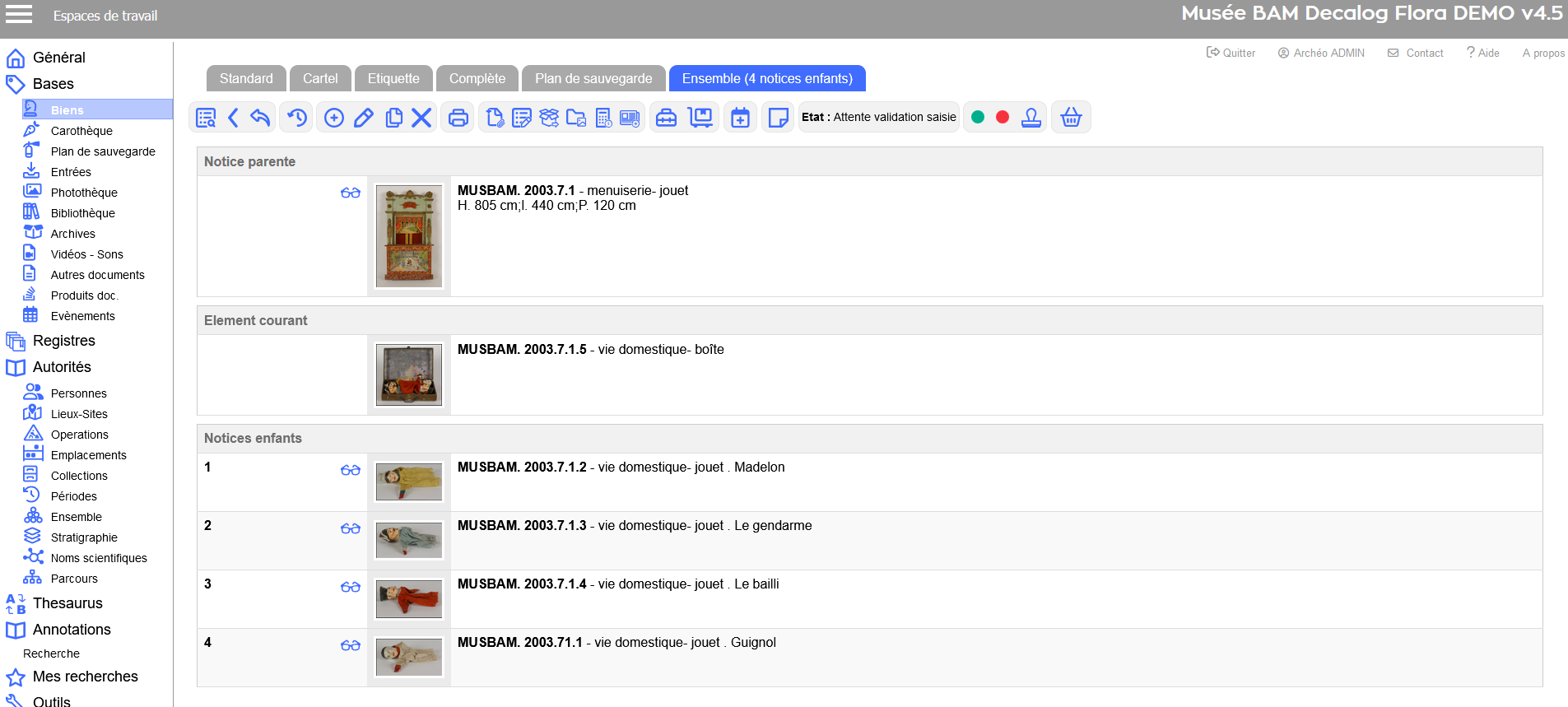
Task: Click the Etat : Attente validation saisie field
Action: 879,117
